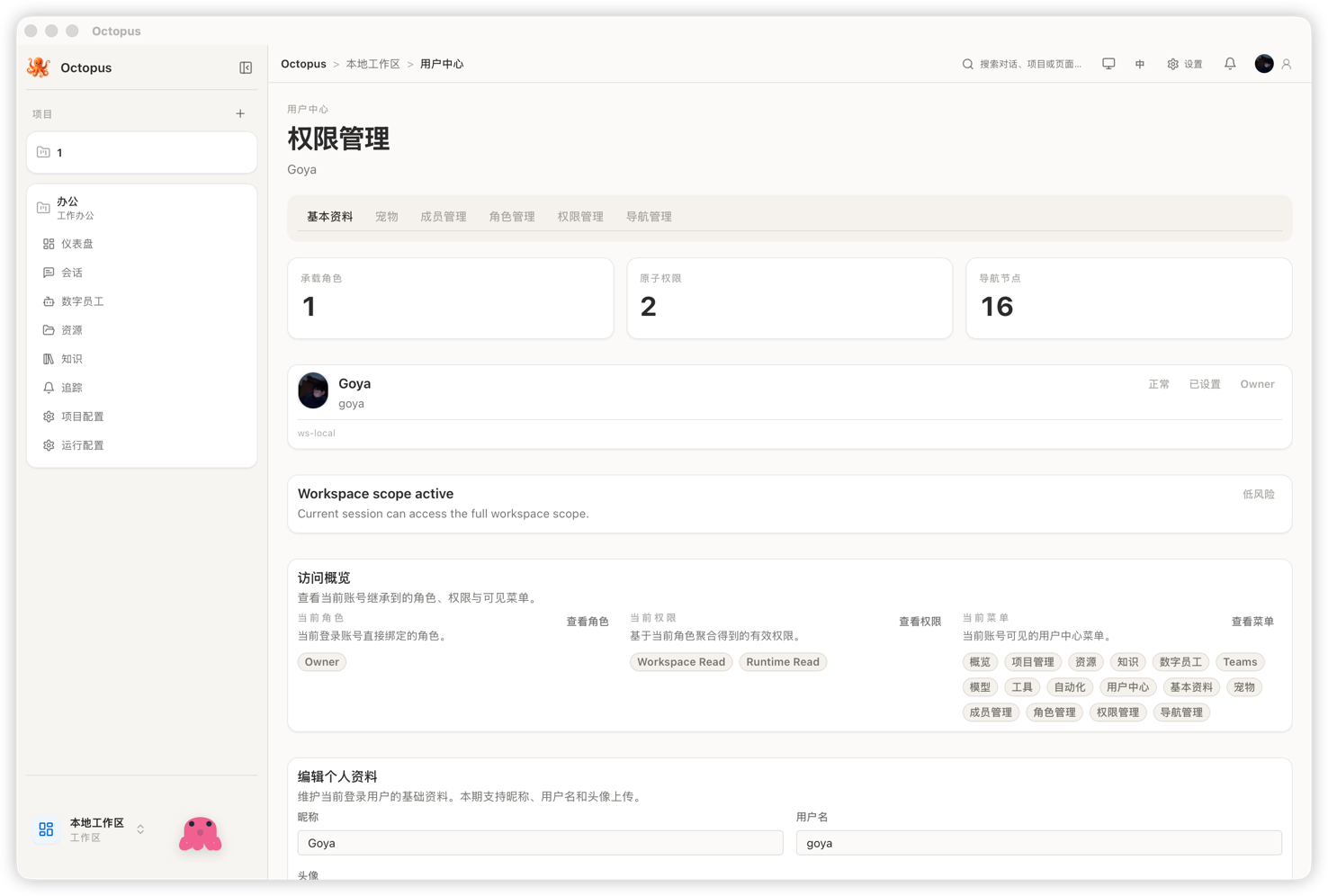Viewport: 1328px width, 896px height.
Task: Select the 办公 project entry
Action: point(141,208)
